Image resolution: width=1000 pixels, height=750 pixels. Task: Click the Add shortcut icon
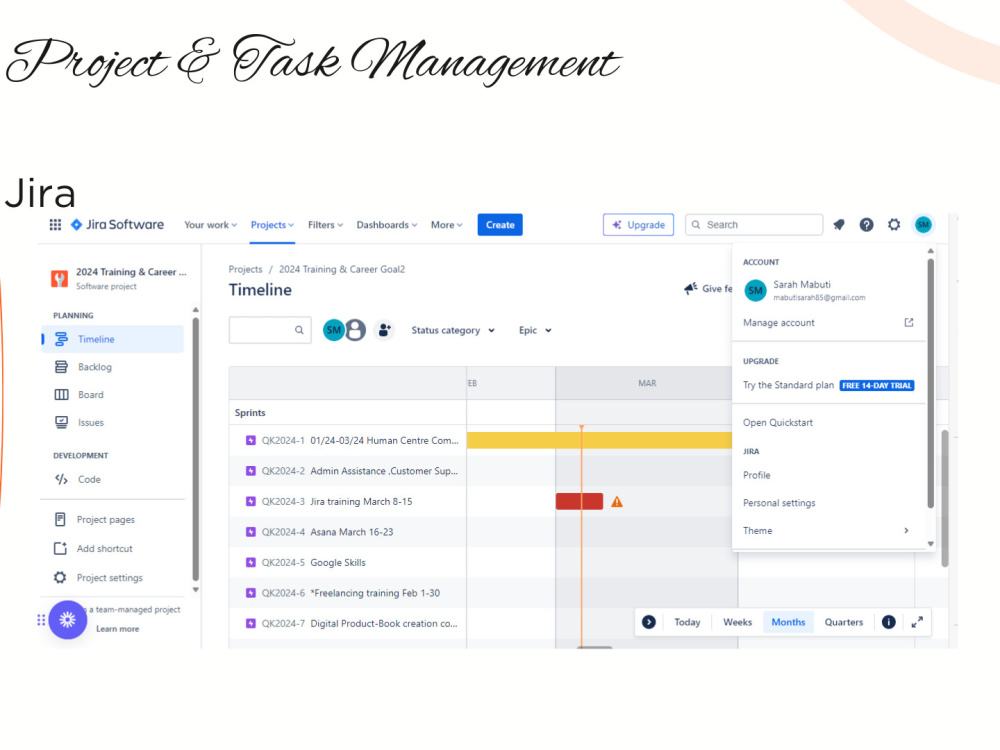60,548
